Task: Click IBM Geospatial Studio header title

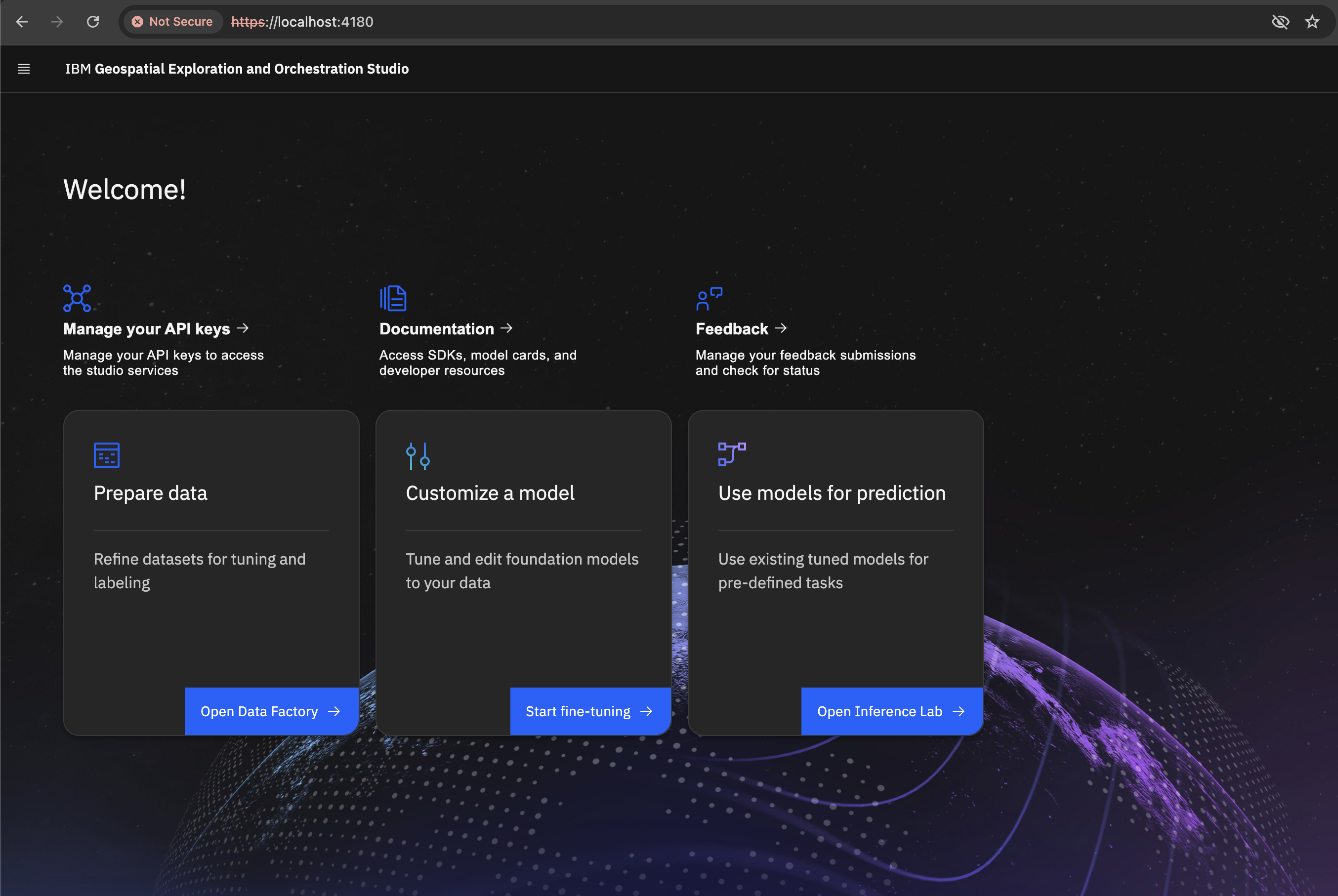Action: pyautogui.click(x=237, y=69)
